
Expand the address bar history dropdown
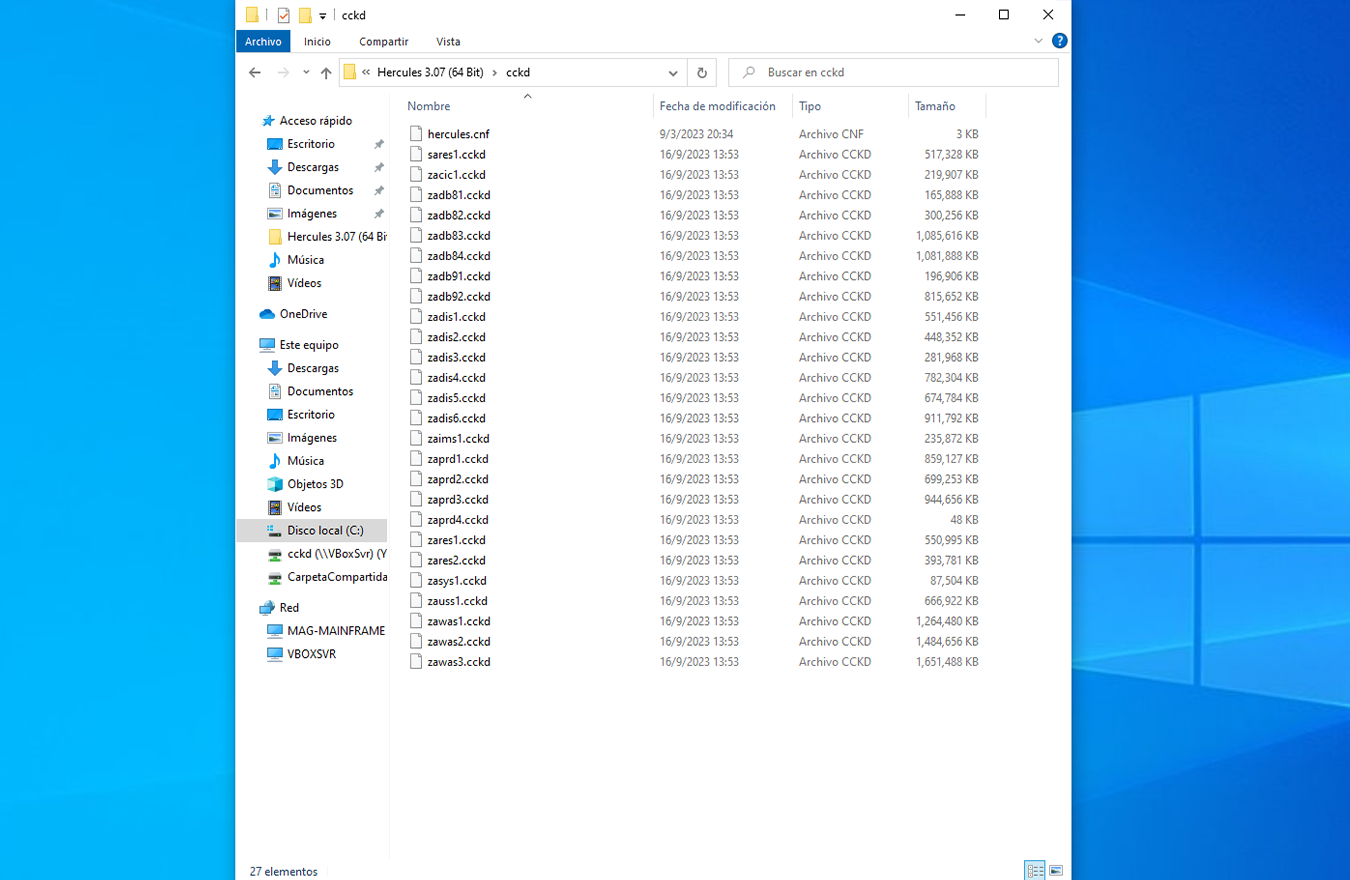click(673, 73)
